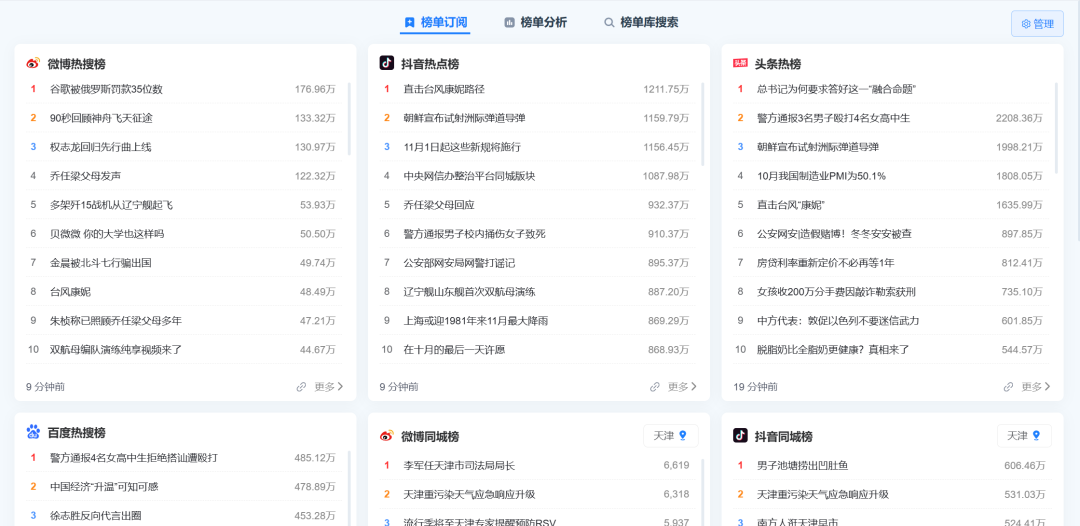Screen dimensions: 1080x526
Task: Open topic 乔任梁父母发声
Action: tap(85, 176)
